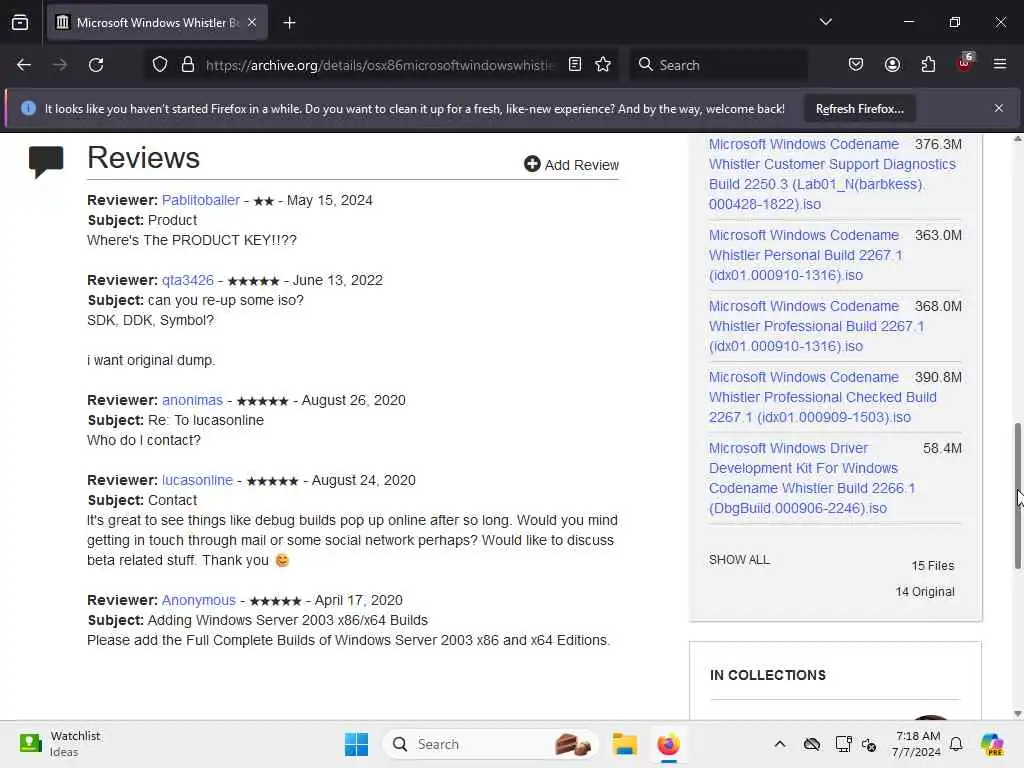Open Windows Start menu
Screen dimensions: 1024x768
[x=356, y=744]
